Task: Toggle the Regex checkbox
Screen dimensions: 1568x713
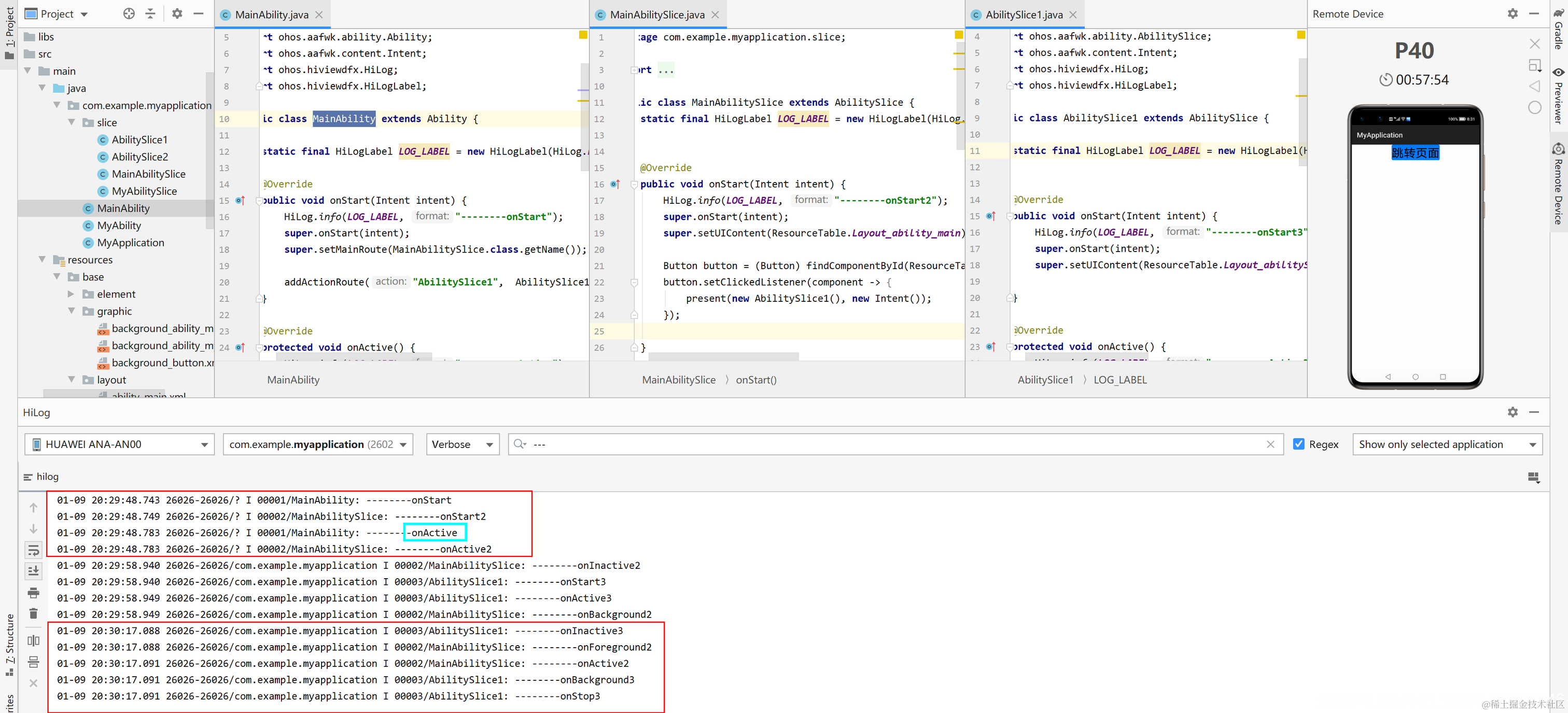Action: pyautogui.click(x=1298, y=444)
